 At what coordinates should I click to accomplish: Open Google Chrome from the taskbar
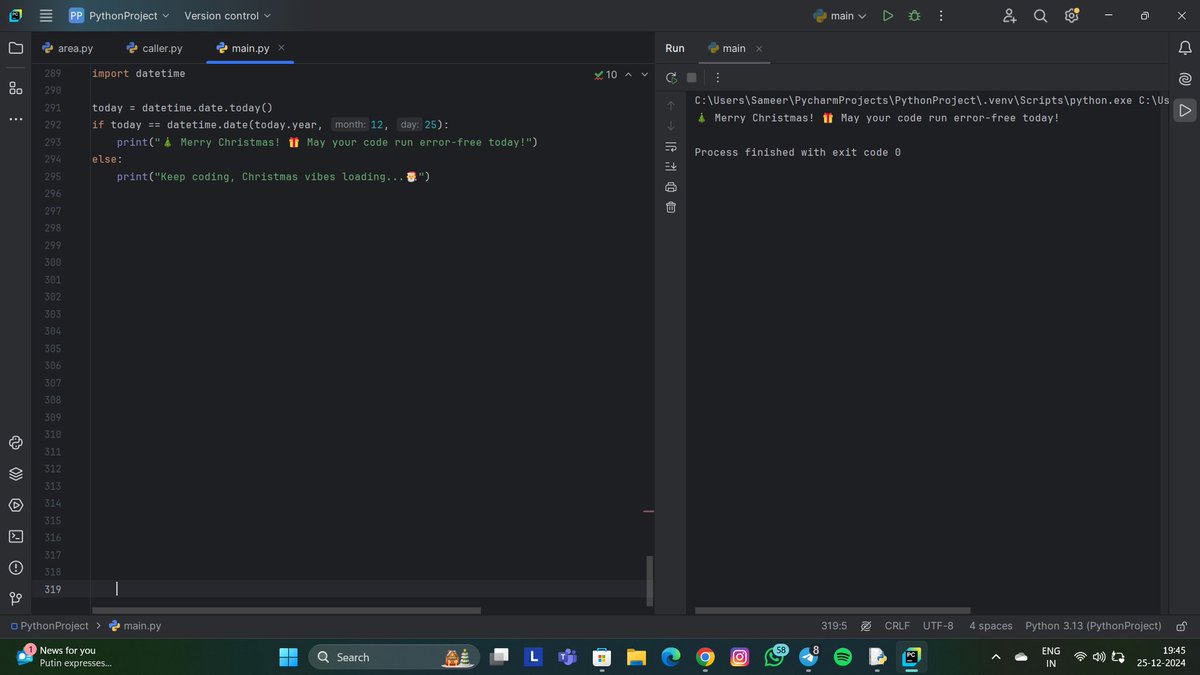705,657
